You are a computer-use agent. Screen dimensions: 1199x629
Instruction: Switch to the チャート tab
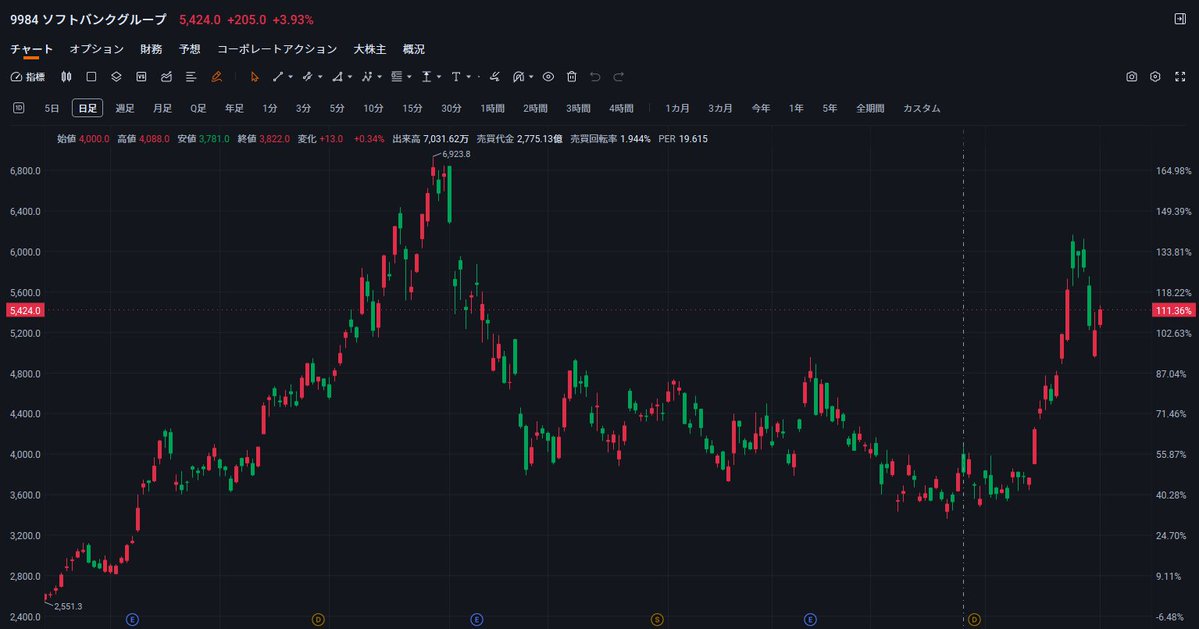31,49
